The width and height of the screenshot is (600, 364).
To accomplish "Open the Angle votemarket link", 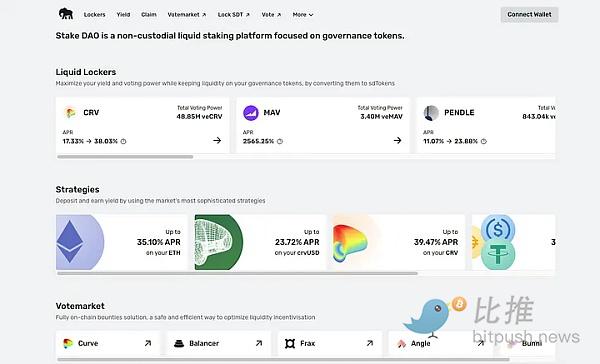I will coord(440,343).
